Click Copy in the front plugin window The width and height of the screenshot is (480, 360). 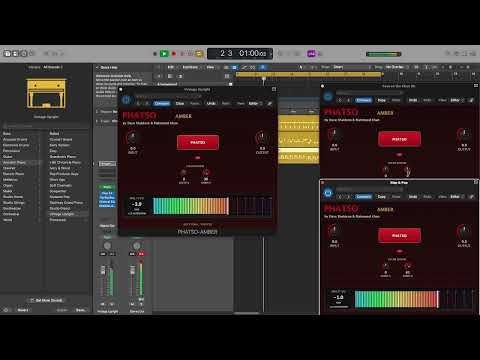point(180,104)
